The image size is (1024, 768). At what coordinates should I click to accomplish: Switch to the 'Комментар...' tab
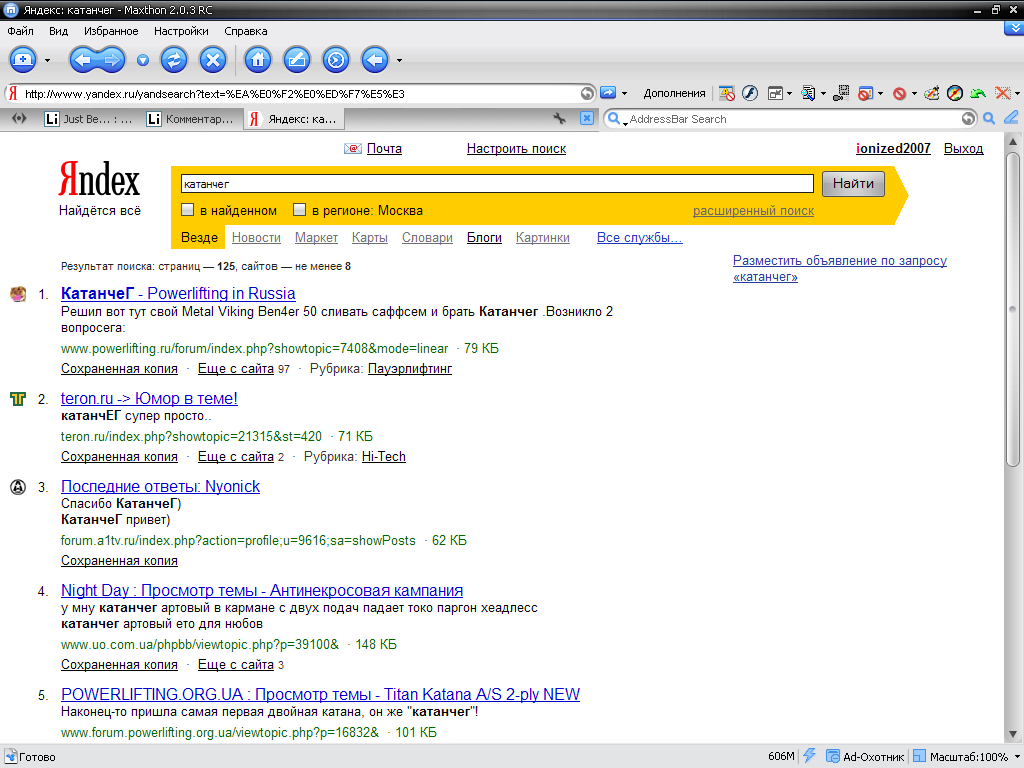[190, 119]
